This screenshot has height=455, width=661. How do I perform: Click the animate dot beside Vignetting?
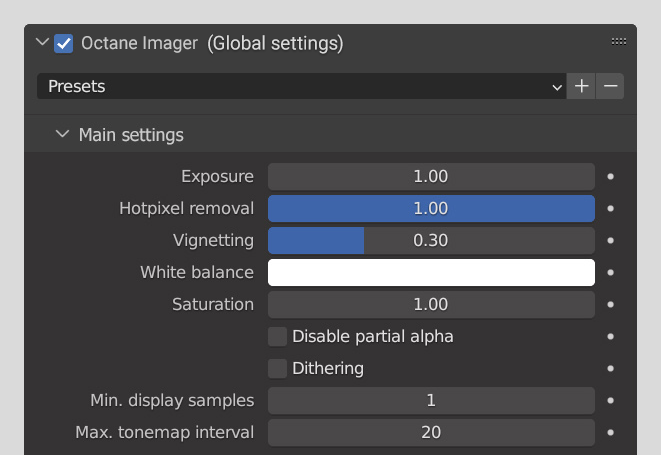click(x=610, y=241)
